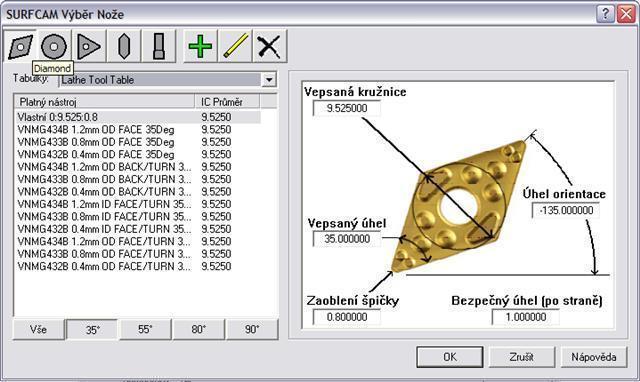This screenshot has height=382, width=640.
Task: Select the round insert shape icon
Action: pos(54,46)
